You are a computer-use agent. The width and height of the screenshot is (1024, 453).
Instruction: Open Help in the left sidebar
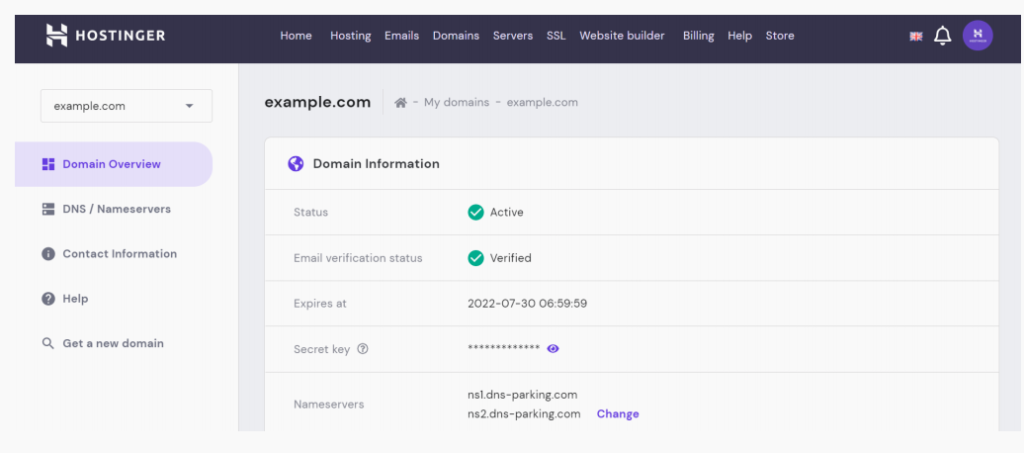[x=75, y=299]
